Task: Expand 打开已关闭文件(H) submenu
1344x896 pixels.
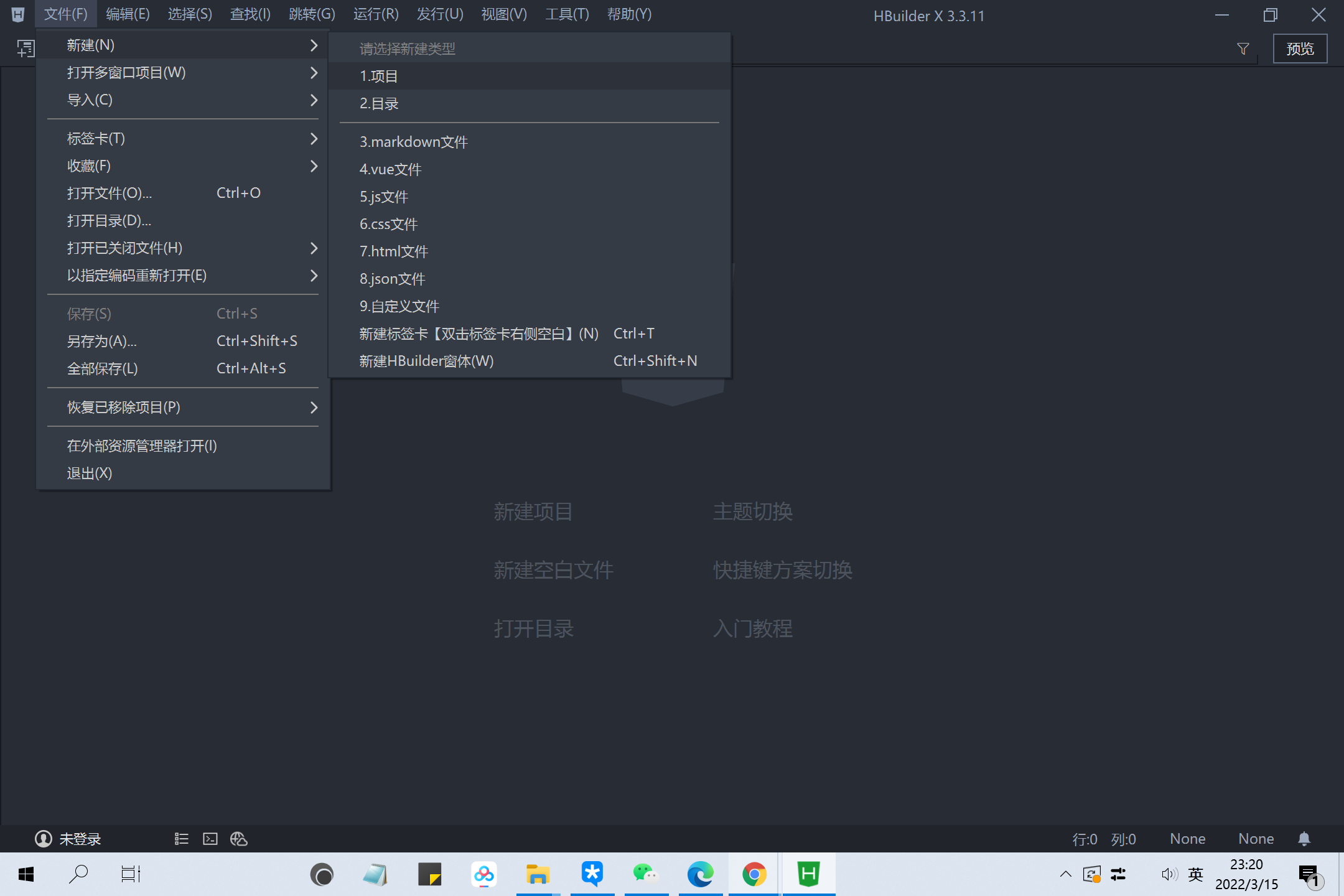Action: click(183, 248)
